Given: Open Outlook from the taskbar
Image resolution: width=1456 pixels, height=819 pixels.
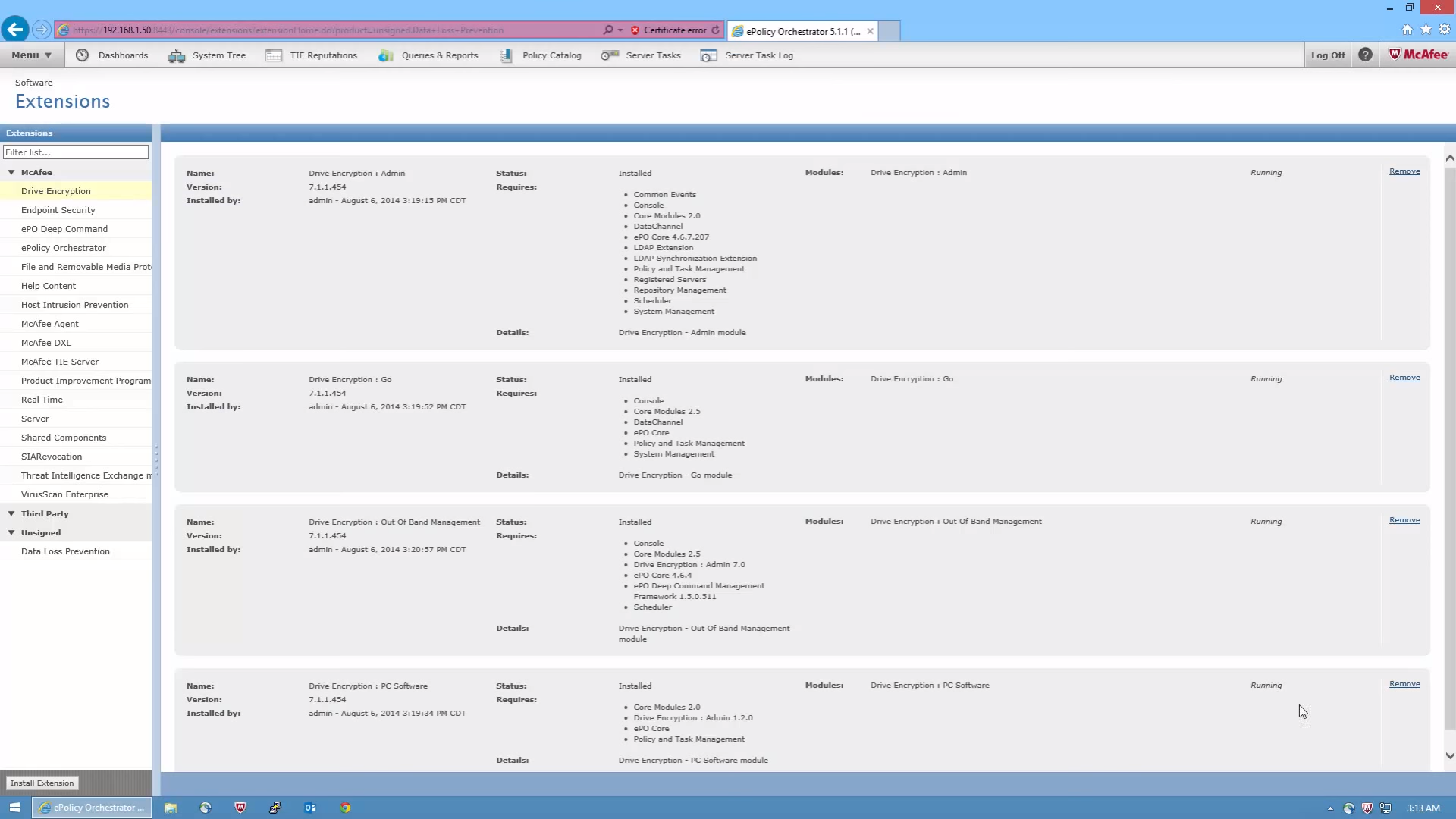Looking at the screenshot, I should 310,808.
